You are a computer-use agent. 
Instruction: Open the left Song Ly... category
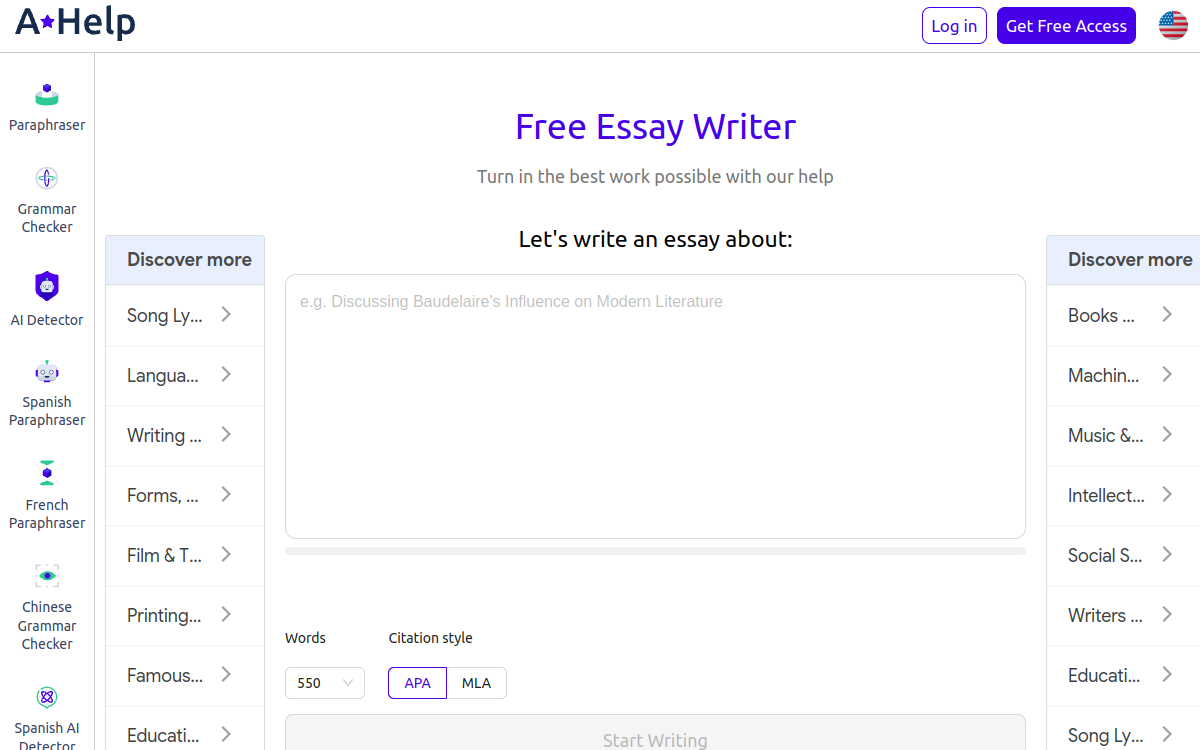pos(185,315)
